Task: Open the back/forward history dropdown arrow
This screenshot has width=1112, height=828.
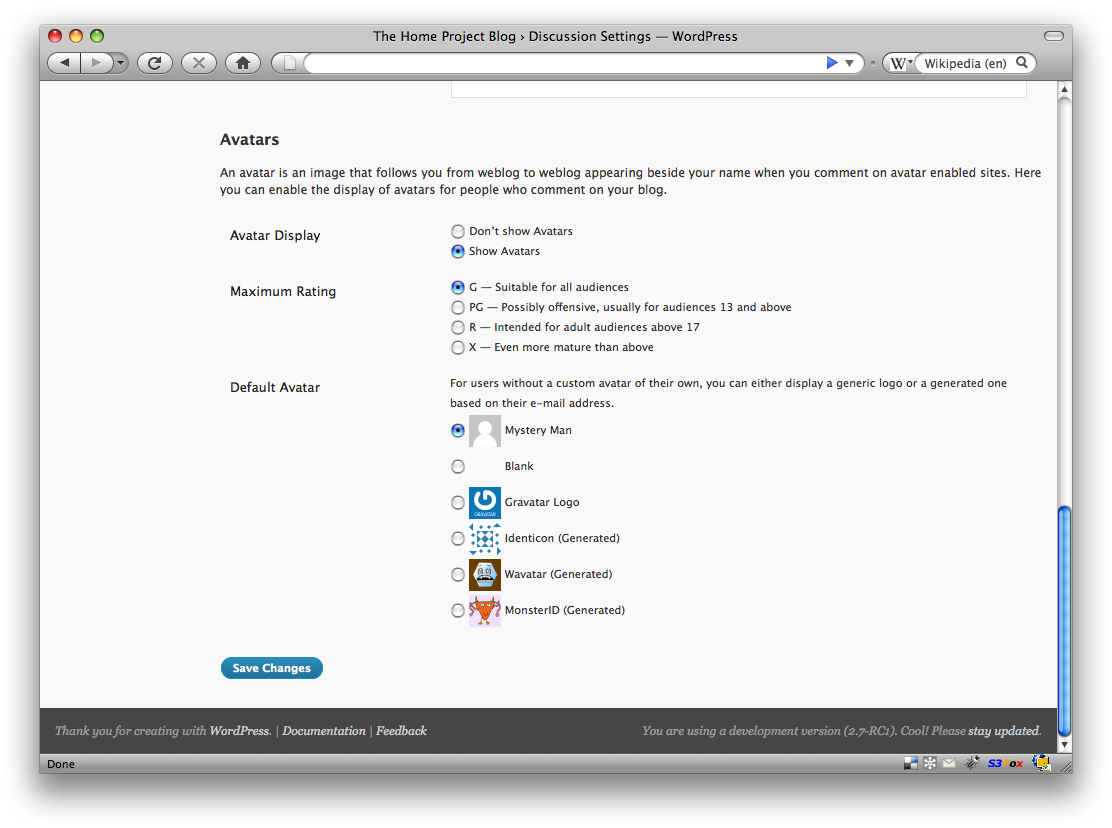Action: tap(121, 63)
